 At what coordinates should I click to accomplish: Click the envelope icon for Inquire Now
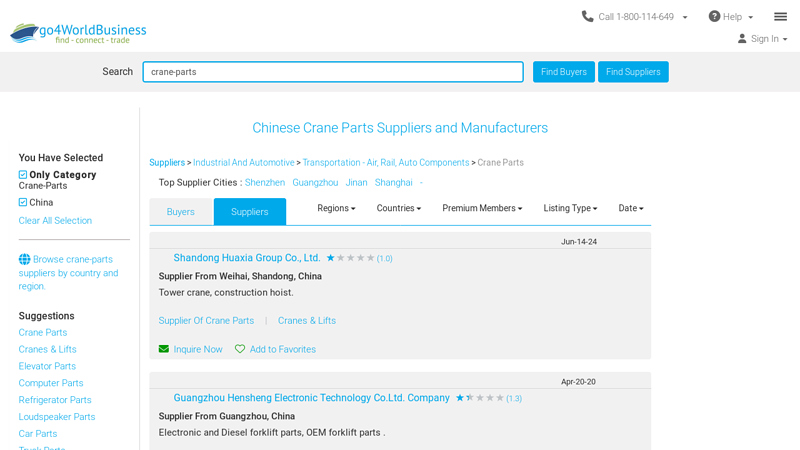click(x=164, y=349)
